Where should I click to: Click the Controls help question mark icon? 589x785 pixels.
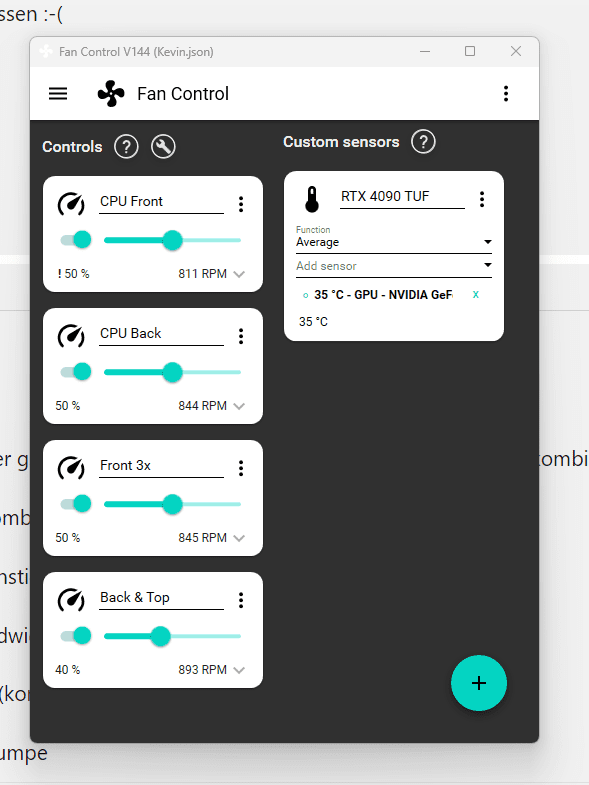(126, 147)
